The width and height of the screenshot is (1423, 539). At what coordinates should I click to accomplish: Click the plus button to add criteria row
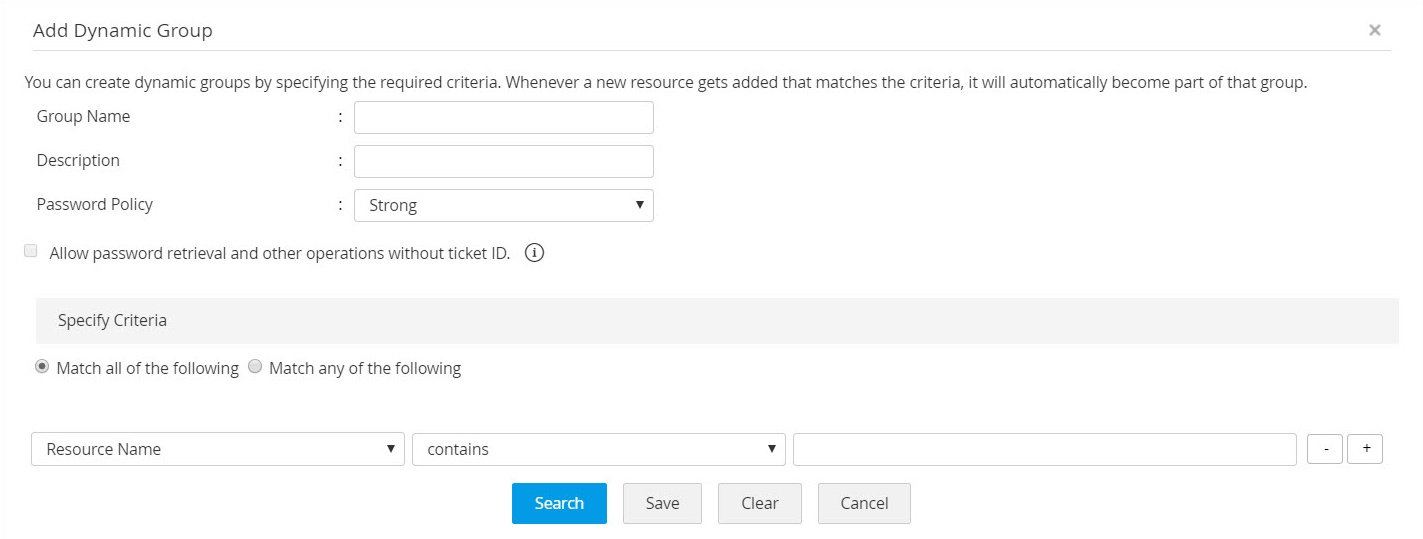[1365, 449]
